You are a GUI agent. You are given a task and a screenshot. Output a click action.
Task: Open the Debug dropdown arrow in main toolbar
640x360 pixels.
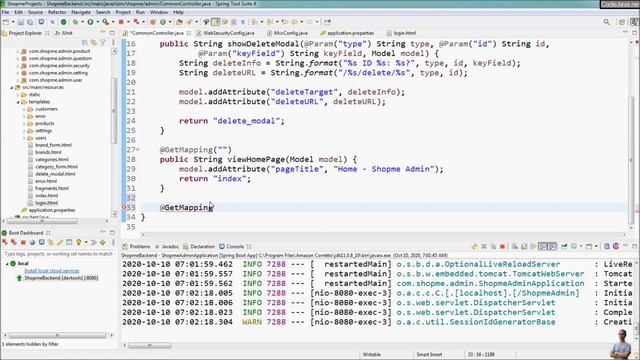point(82,22)
